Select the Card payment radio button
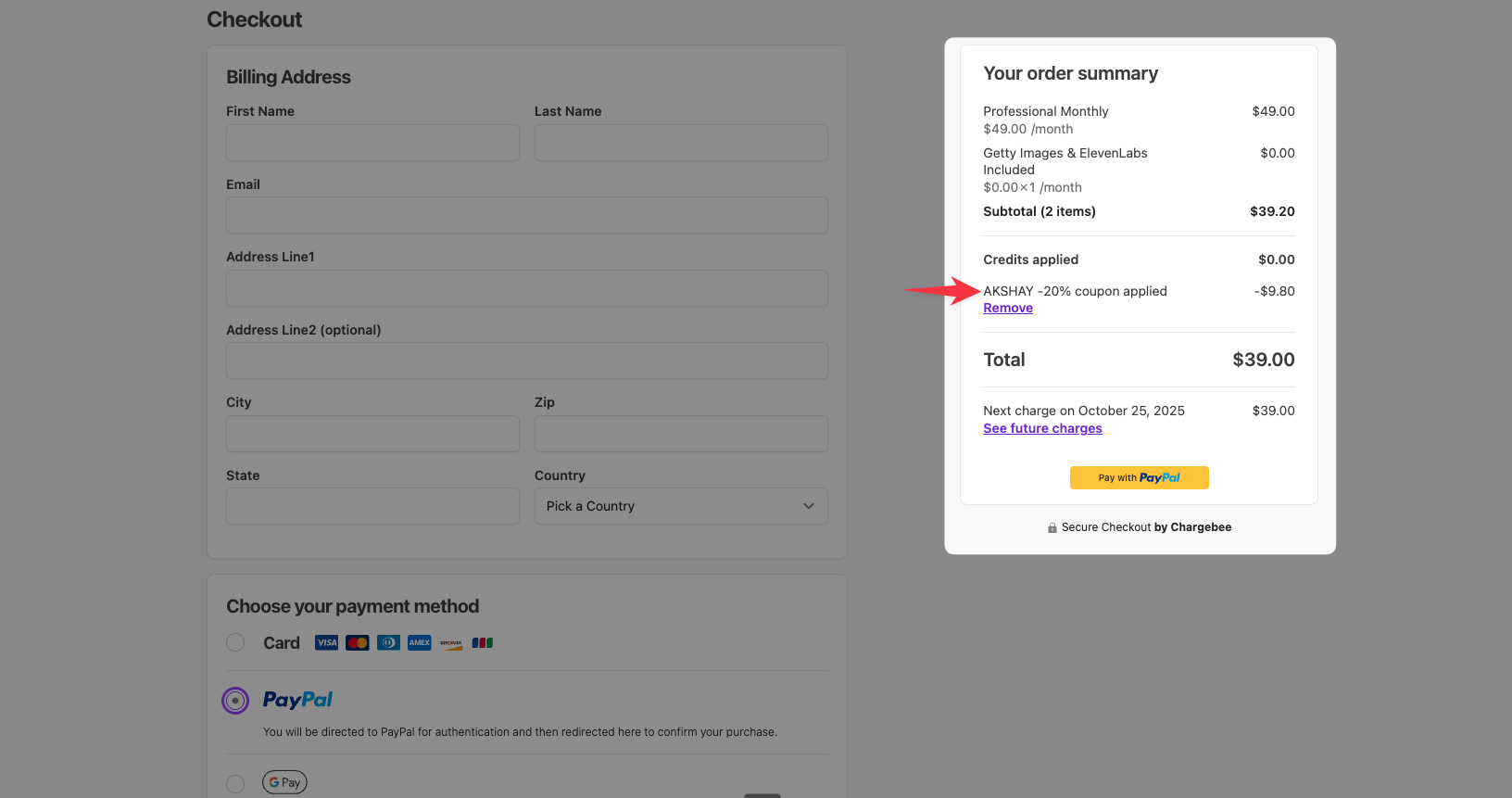The width and height of the screenshot is (1512, 798). (235, 643)
